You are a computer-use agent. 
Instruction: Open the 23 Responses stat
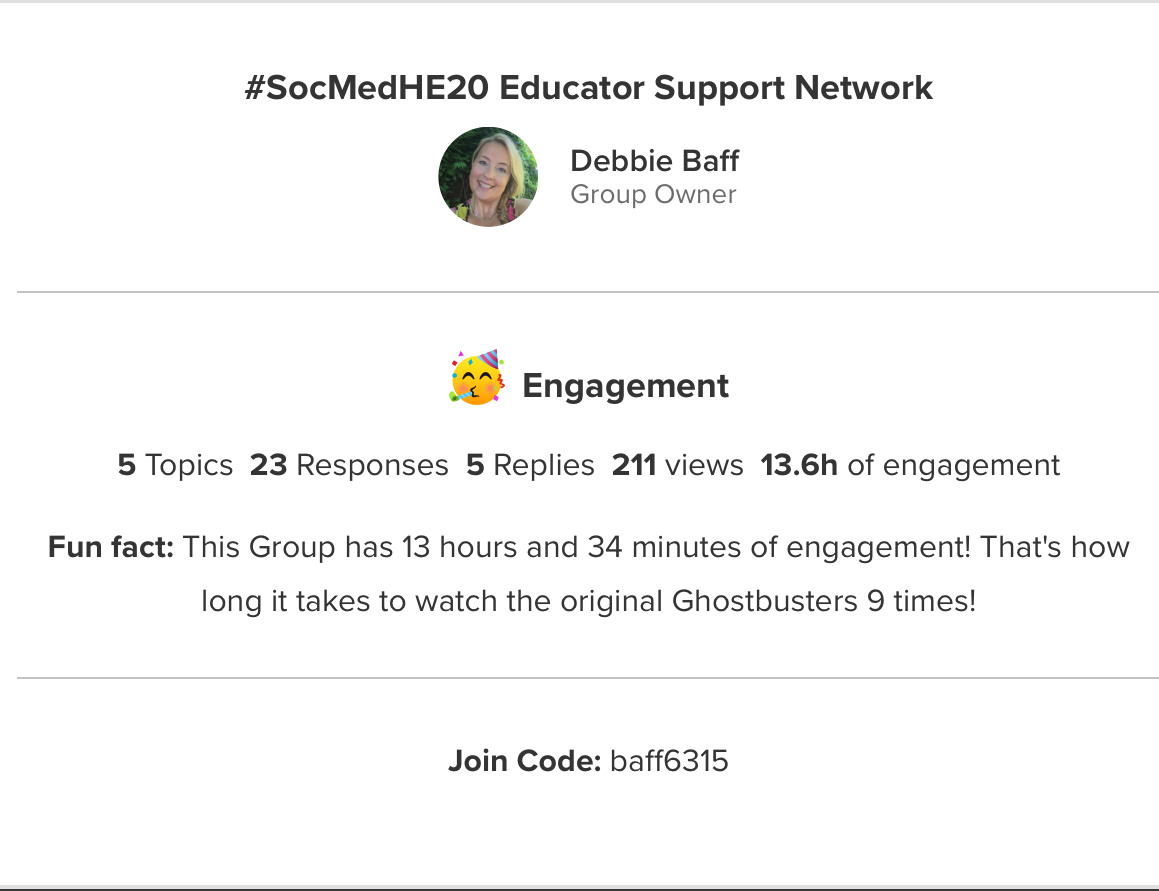pos(349,465)
